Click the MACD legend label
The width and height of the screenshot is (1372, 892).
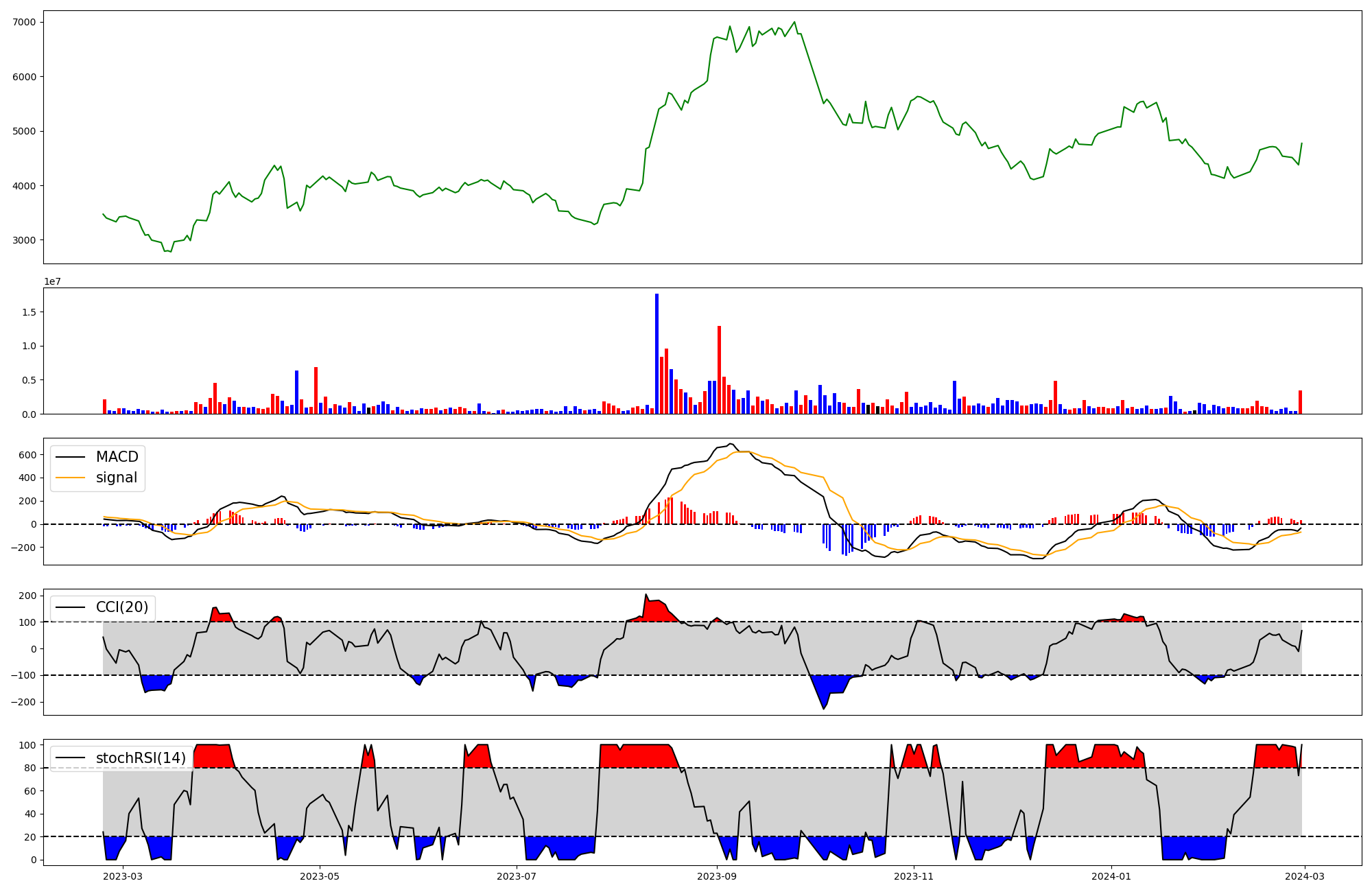coord(117,457)
